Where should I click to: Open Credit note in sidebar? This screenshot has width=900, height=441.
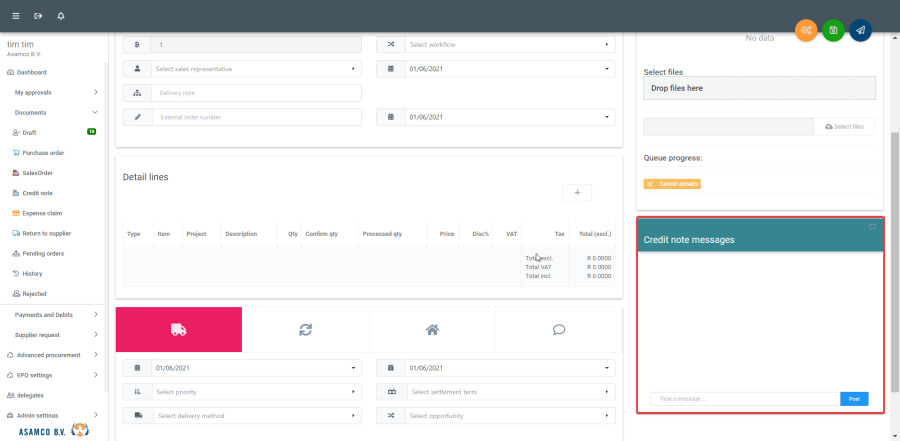(x=37, y=193)
